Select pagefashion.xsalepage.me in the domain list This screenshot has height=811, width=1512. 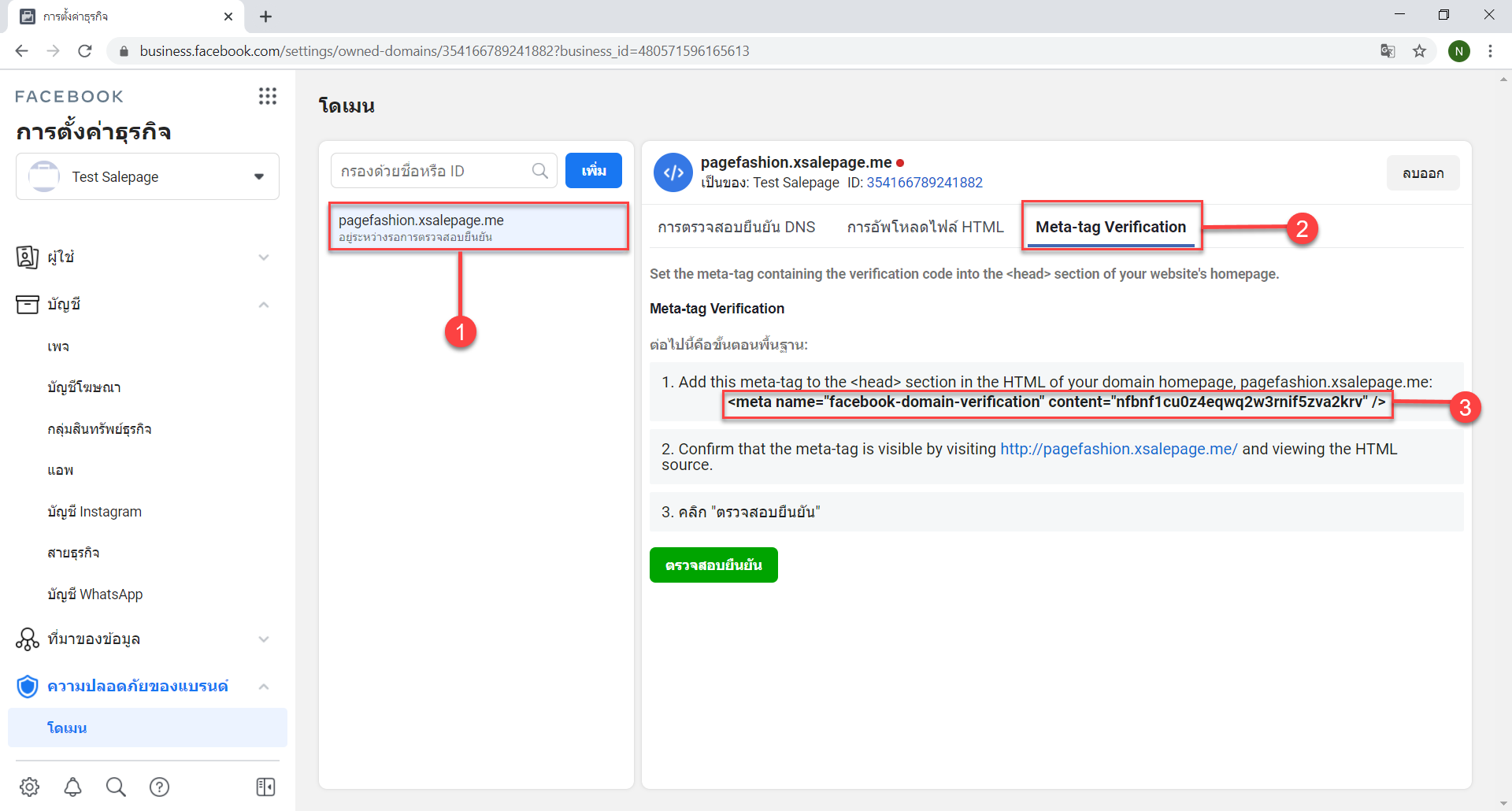coord(479,227)
